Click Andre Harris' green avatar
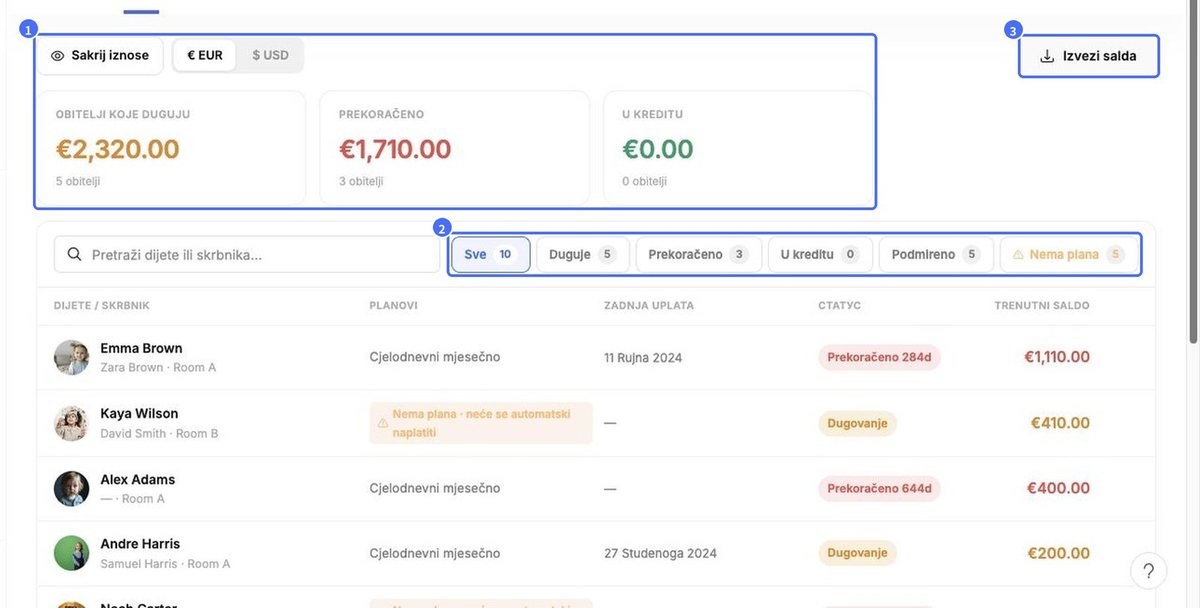 point(72,553)
